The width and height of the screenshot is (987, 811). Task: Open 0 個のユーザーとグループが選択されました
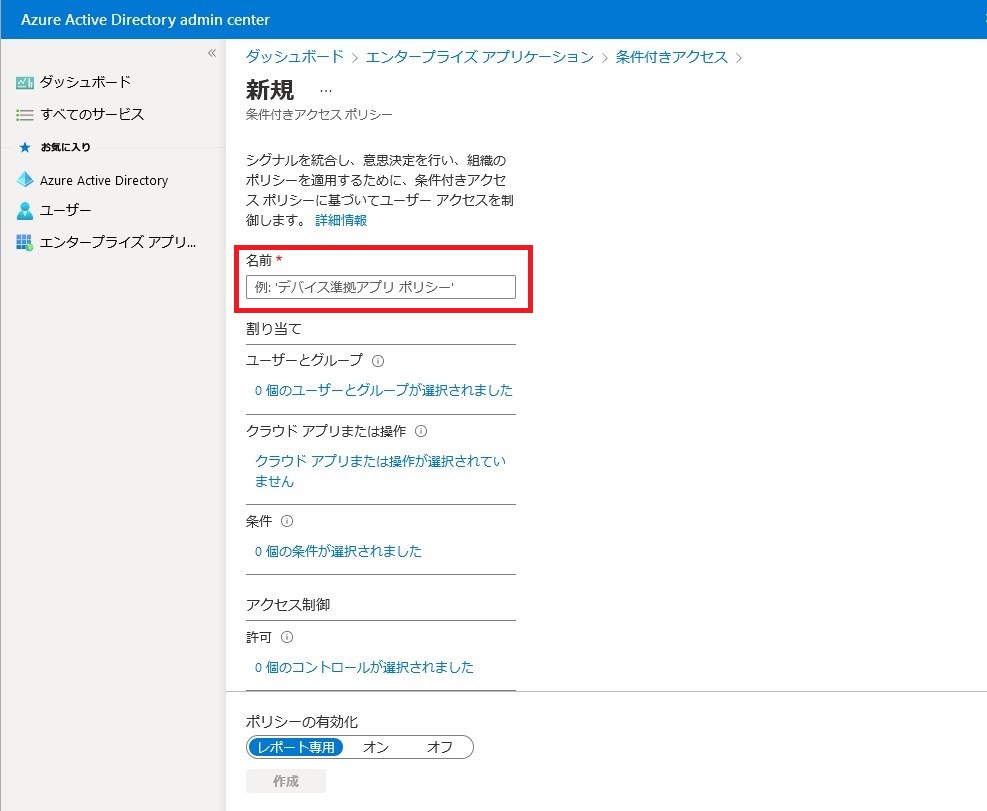pyautogui.click(x=383, y=390)
